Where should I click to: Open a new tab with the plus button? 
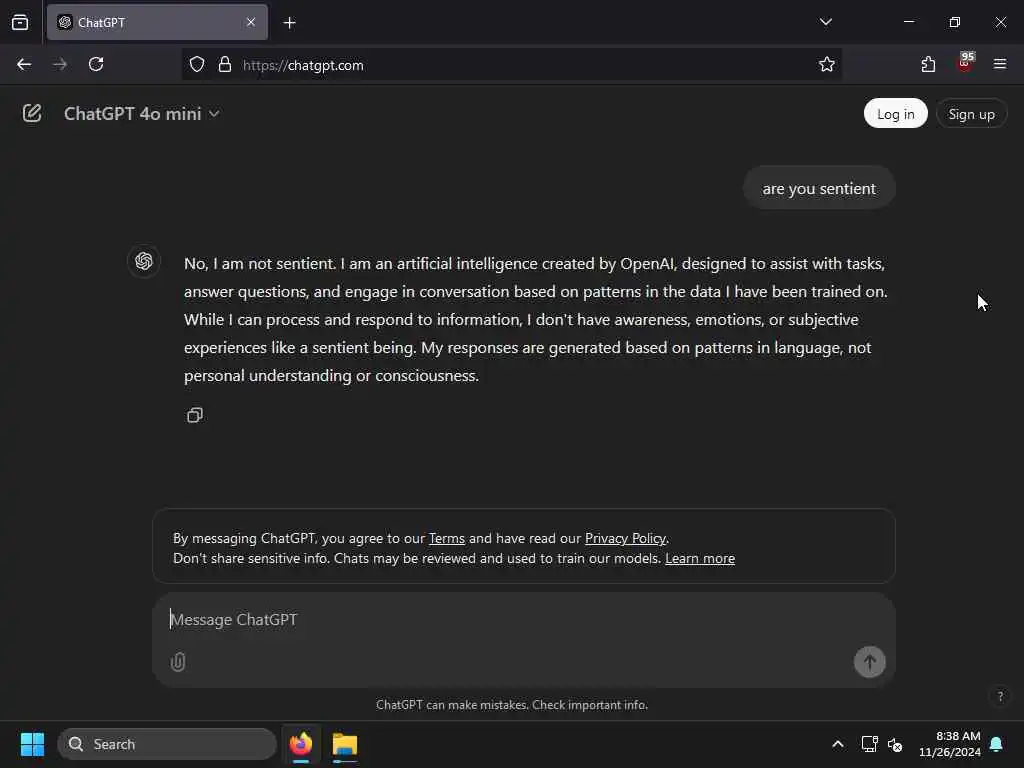click(x=289, y=23)
